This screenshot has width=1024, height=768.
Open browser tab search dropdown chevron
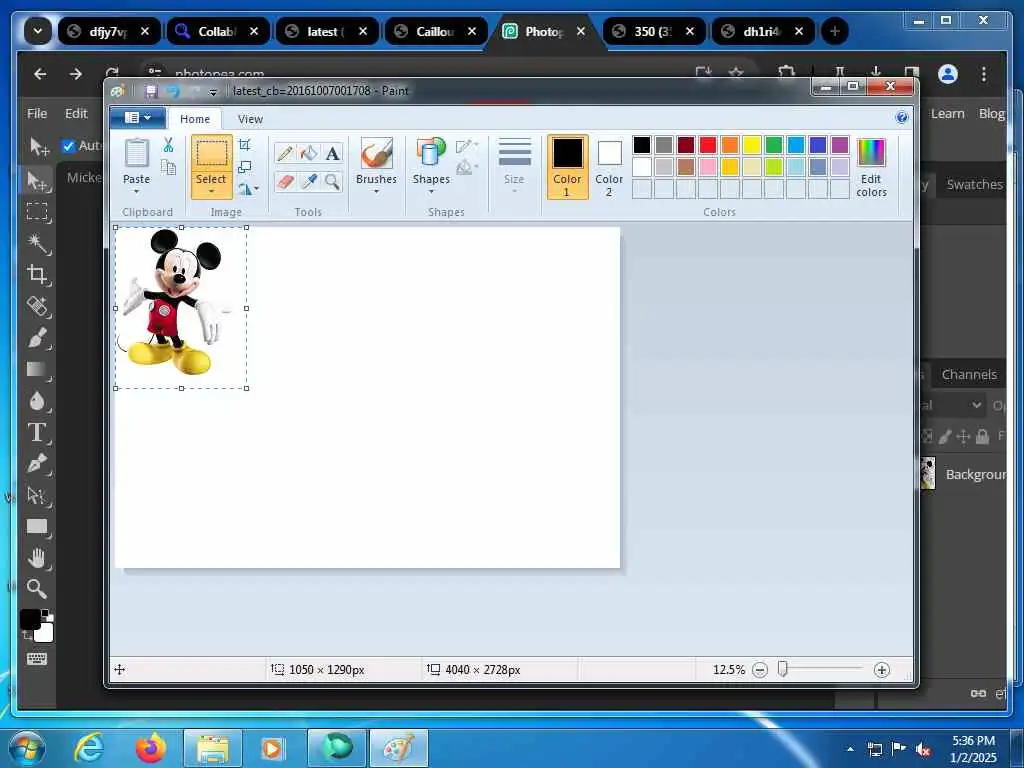[38, 31]
